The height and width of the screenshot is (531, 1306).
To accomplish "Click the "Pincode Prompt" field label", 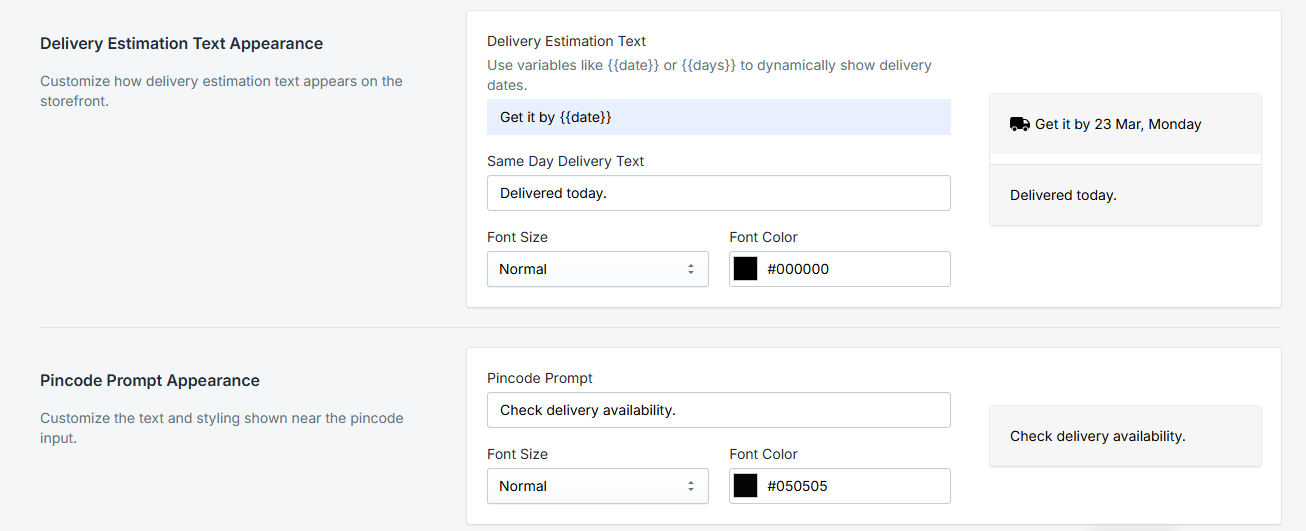I will click(x=540, y=378).
